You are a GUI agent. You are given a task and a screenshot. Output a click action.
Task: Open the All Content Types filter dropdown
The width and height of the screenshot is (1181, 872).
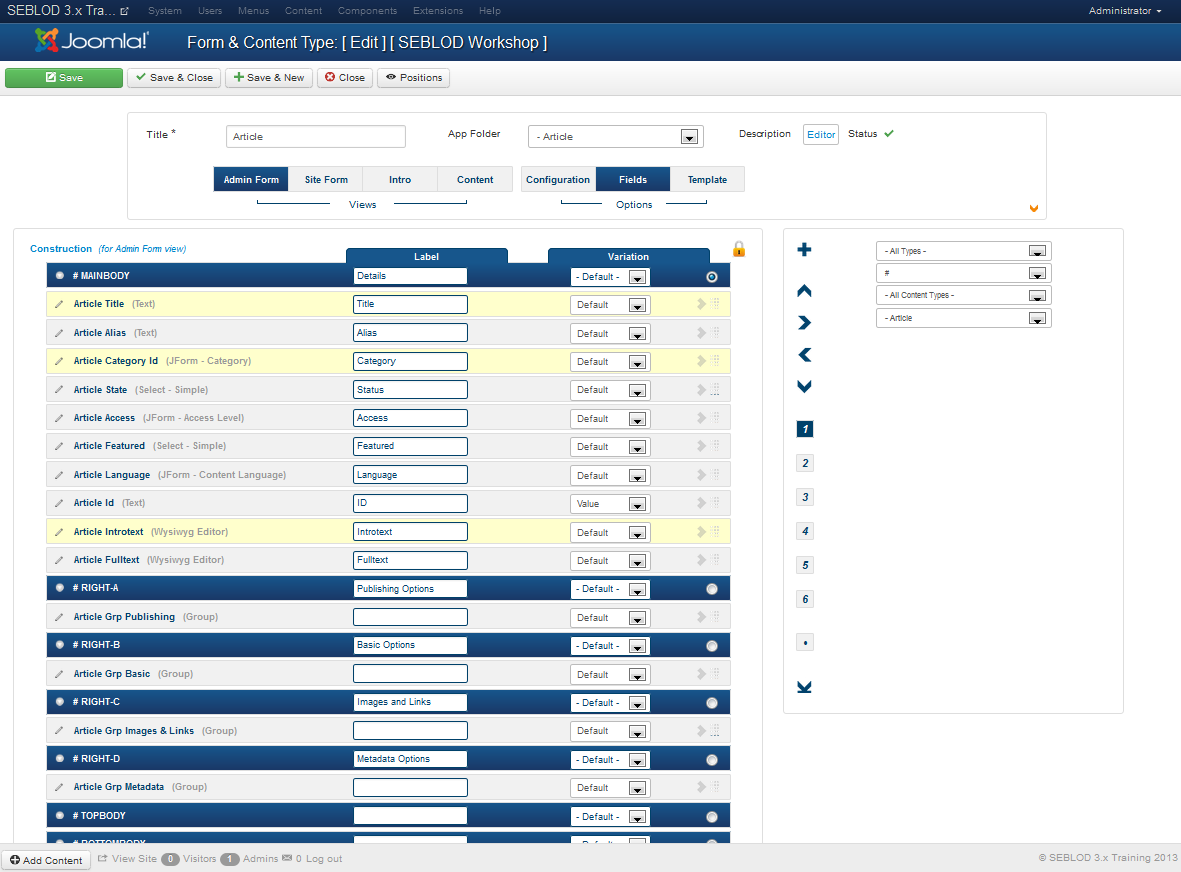[x=963, y=295]
